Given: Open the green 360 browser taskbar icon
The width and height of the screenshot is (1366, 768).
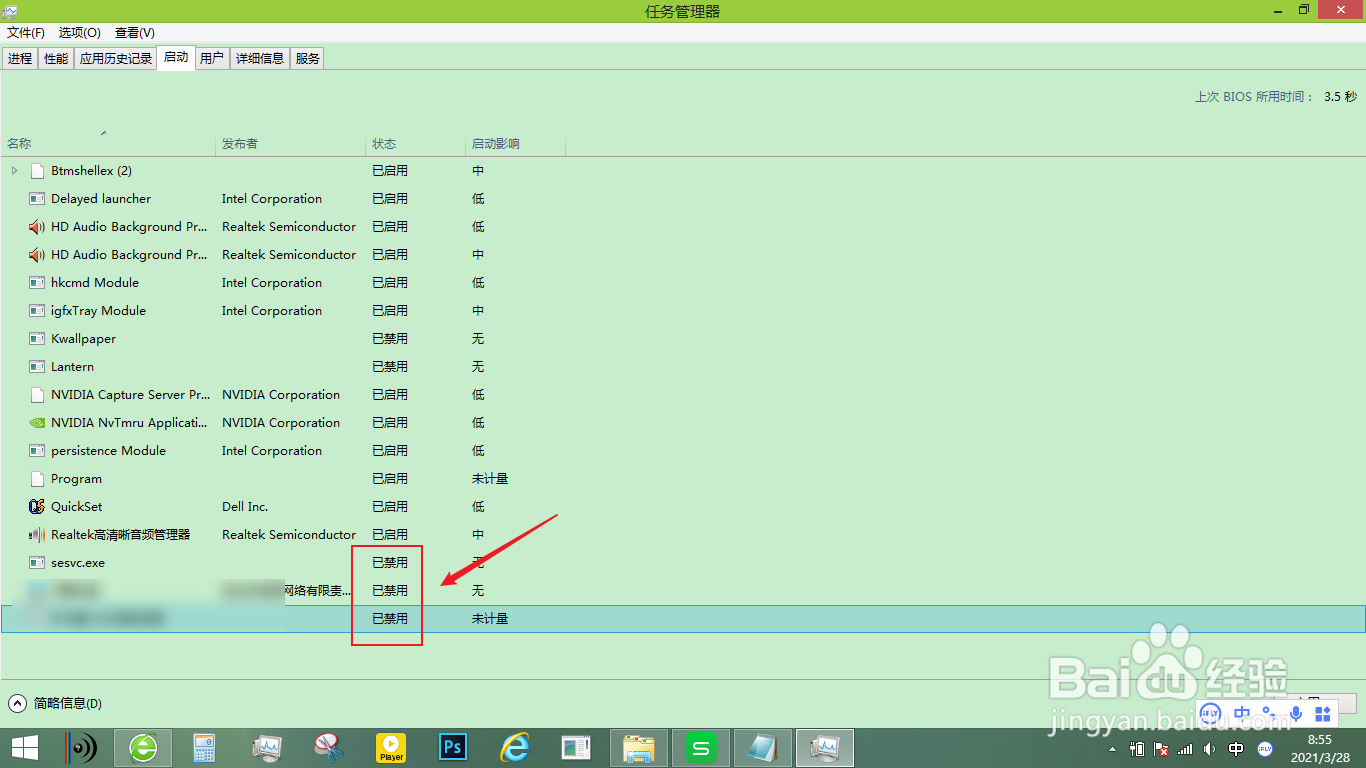Looking at the screenshot, I should (x=143, y=748).
